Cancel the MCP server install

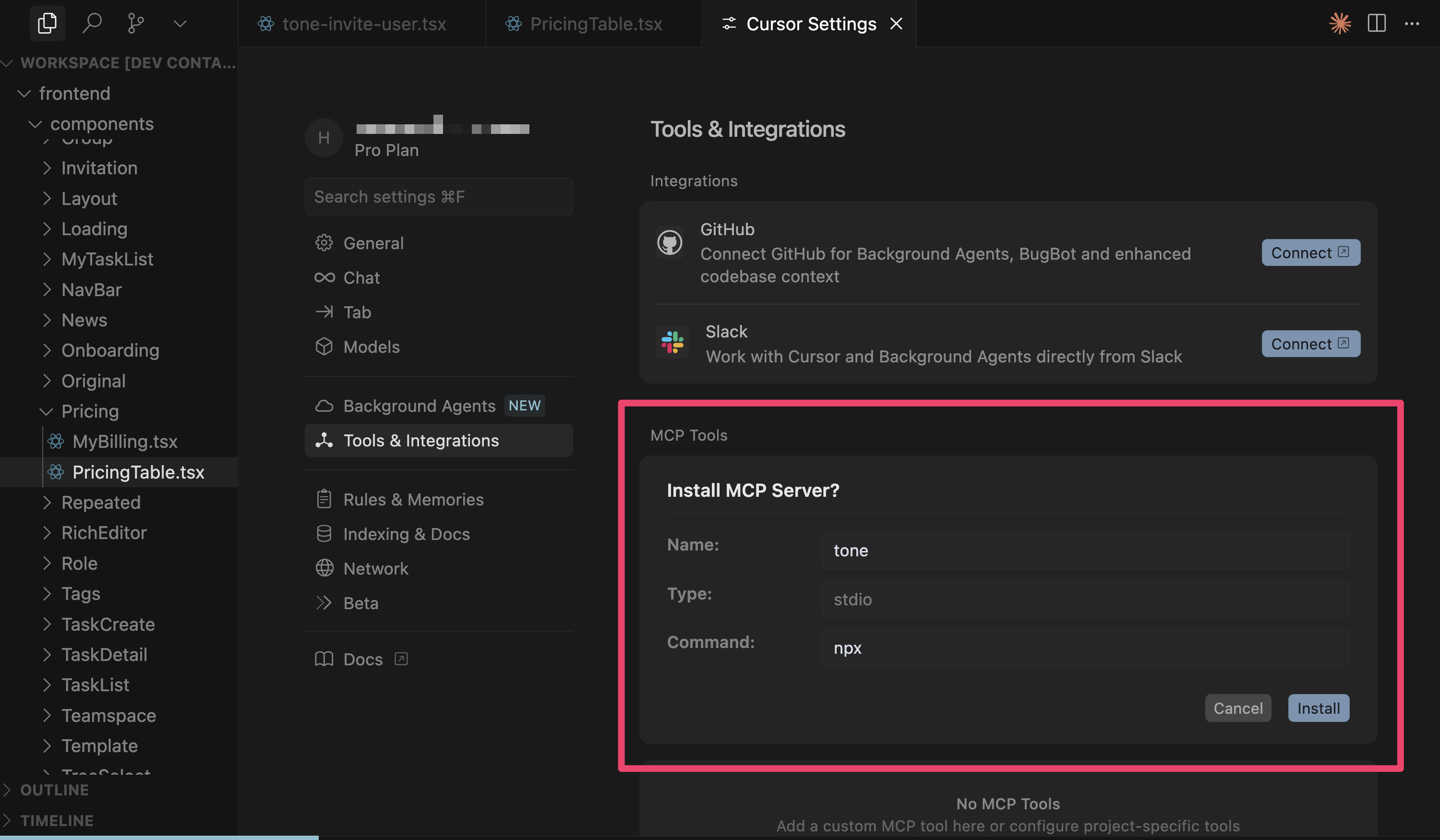click(x=1238, y=708)
